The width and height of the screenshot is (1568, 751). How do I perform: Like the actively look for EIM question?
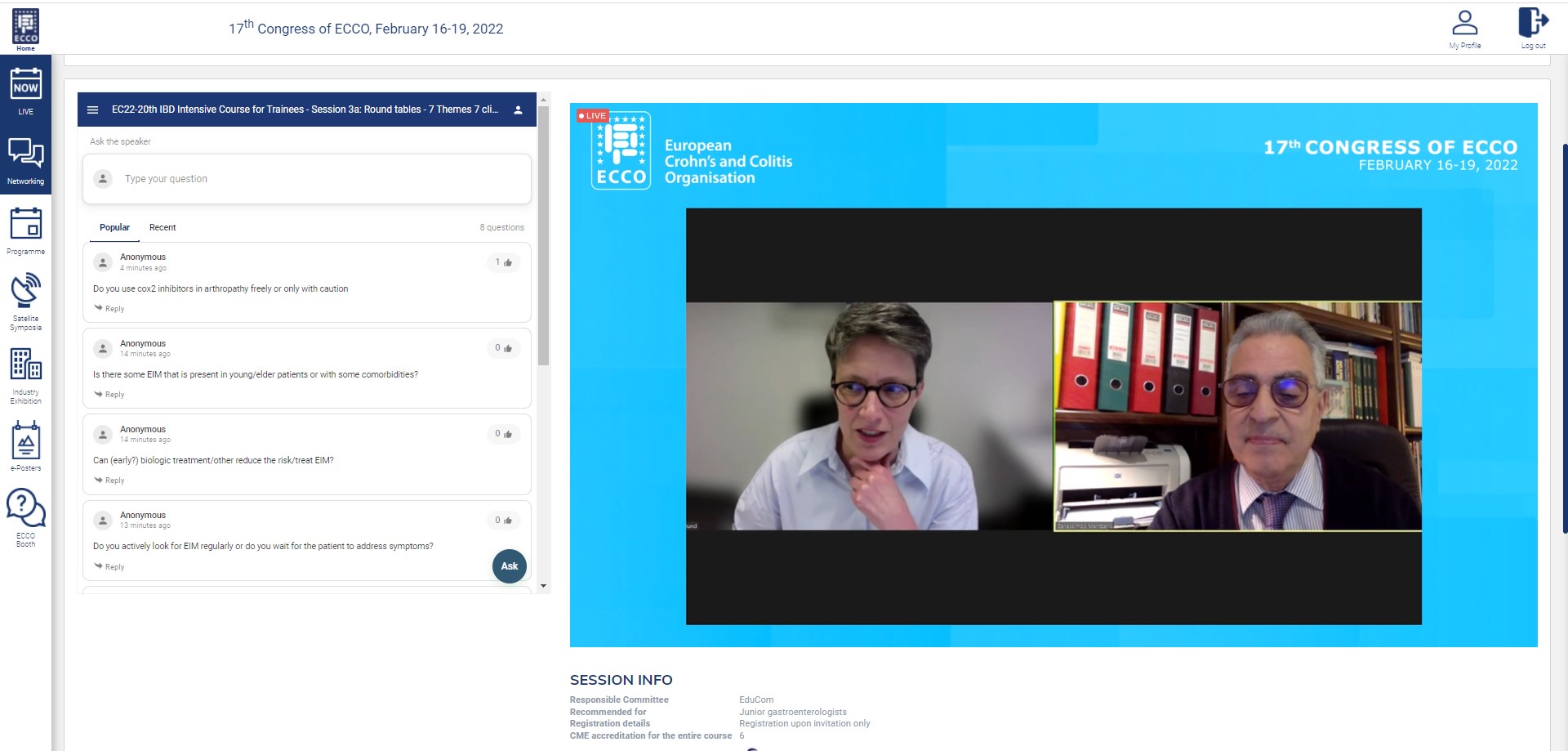(504, 520)
